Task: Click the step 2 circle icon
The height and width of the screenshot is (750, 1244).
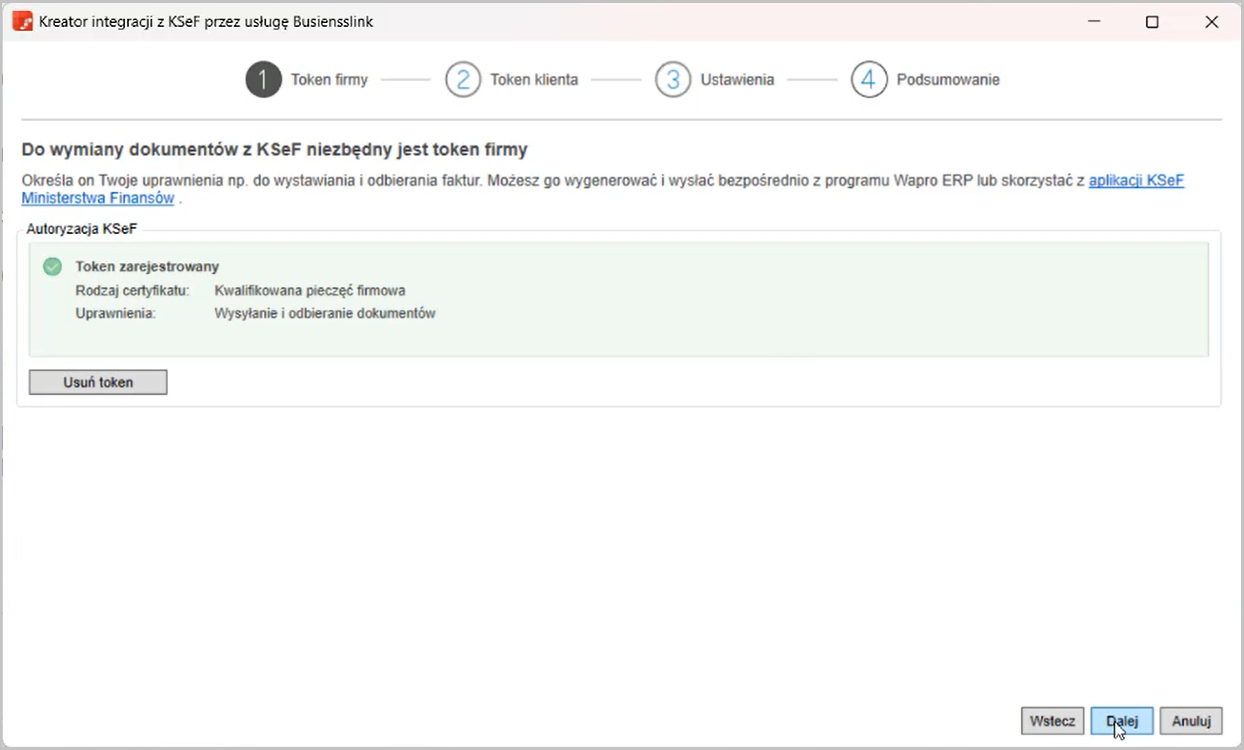Action: (x=463, y=80)
